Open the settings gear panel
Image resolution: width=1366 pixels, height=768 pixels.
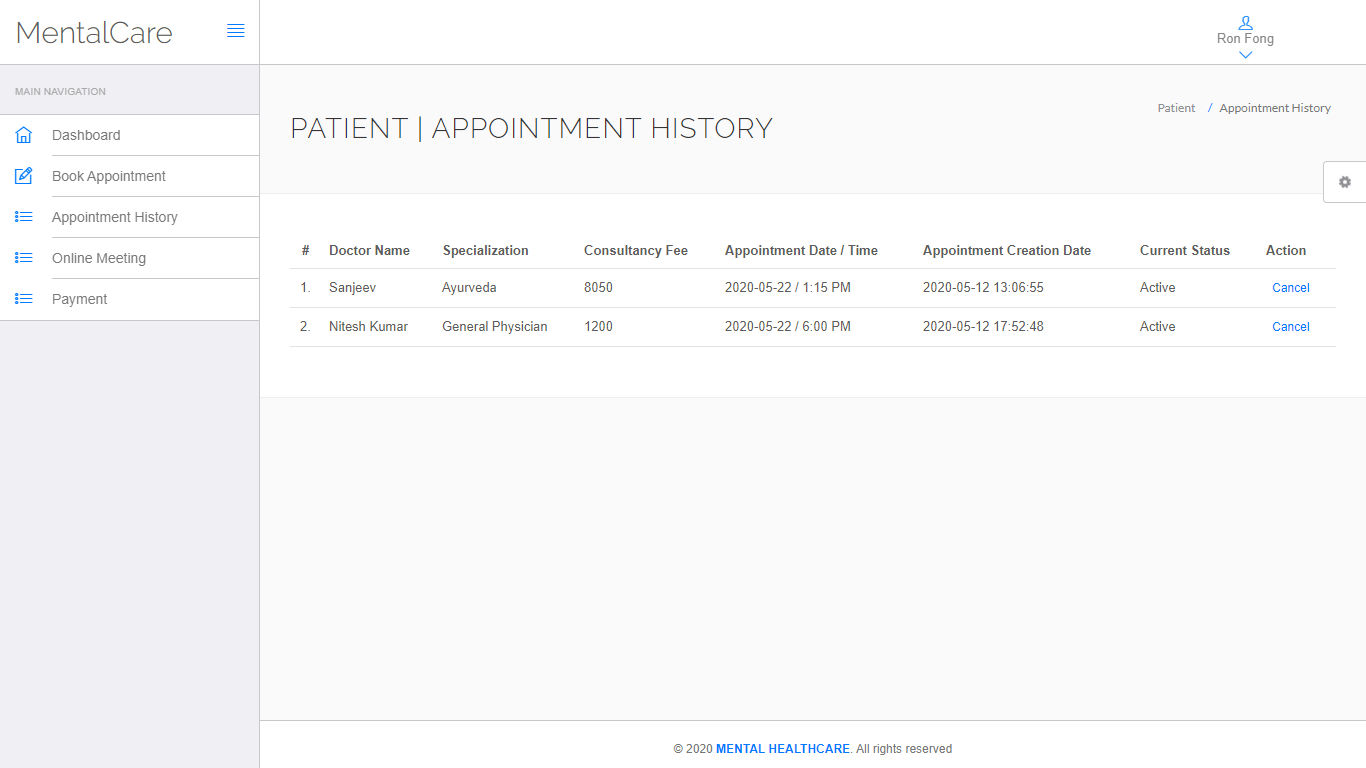tap(1344, 182)
